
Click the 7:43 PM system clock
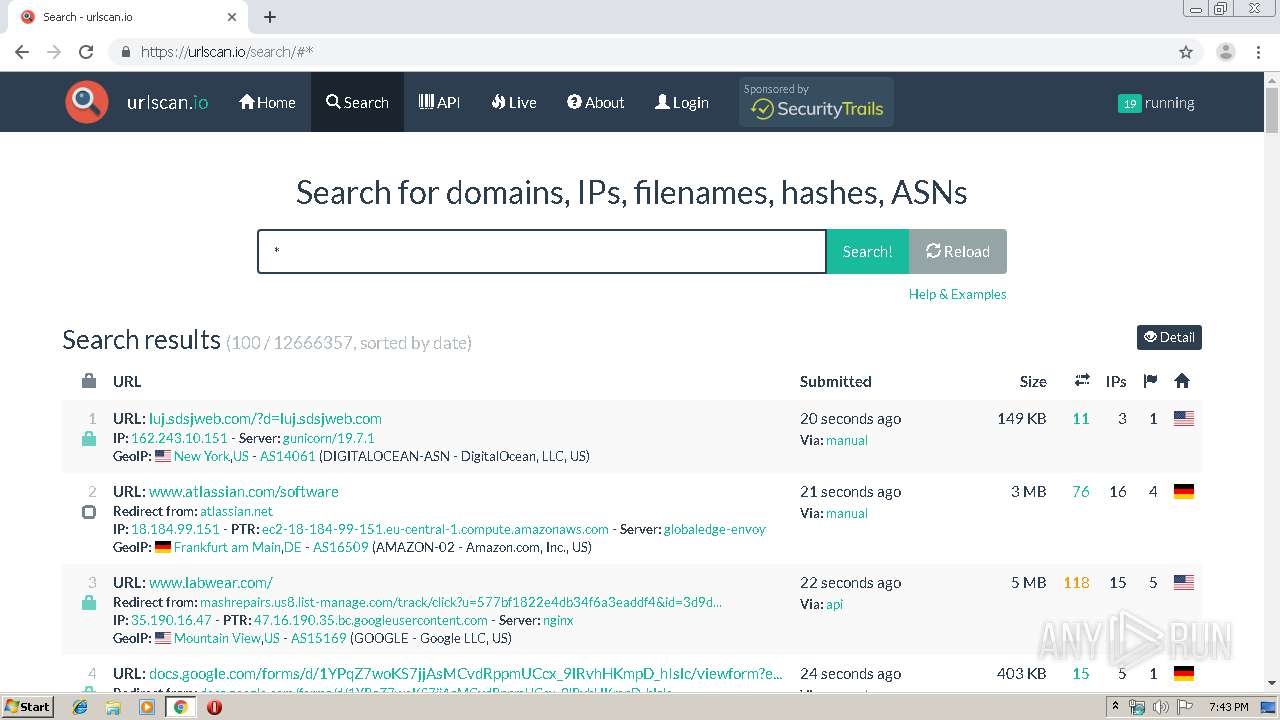point(1228,707)
